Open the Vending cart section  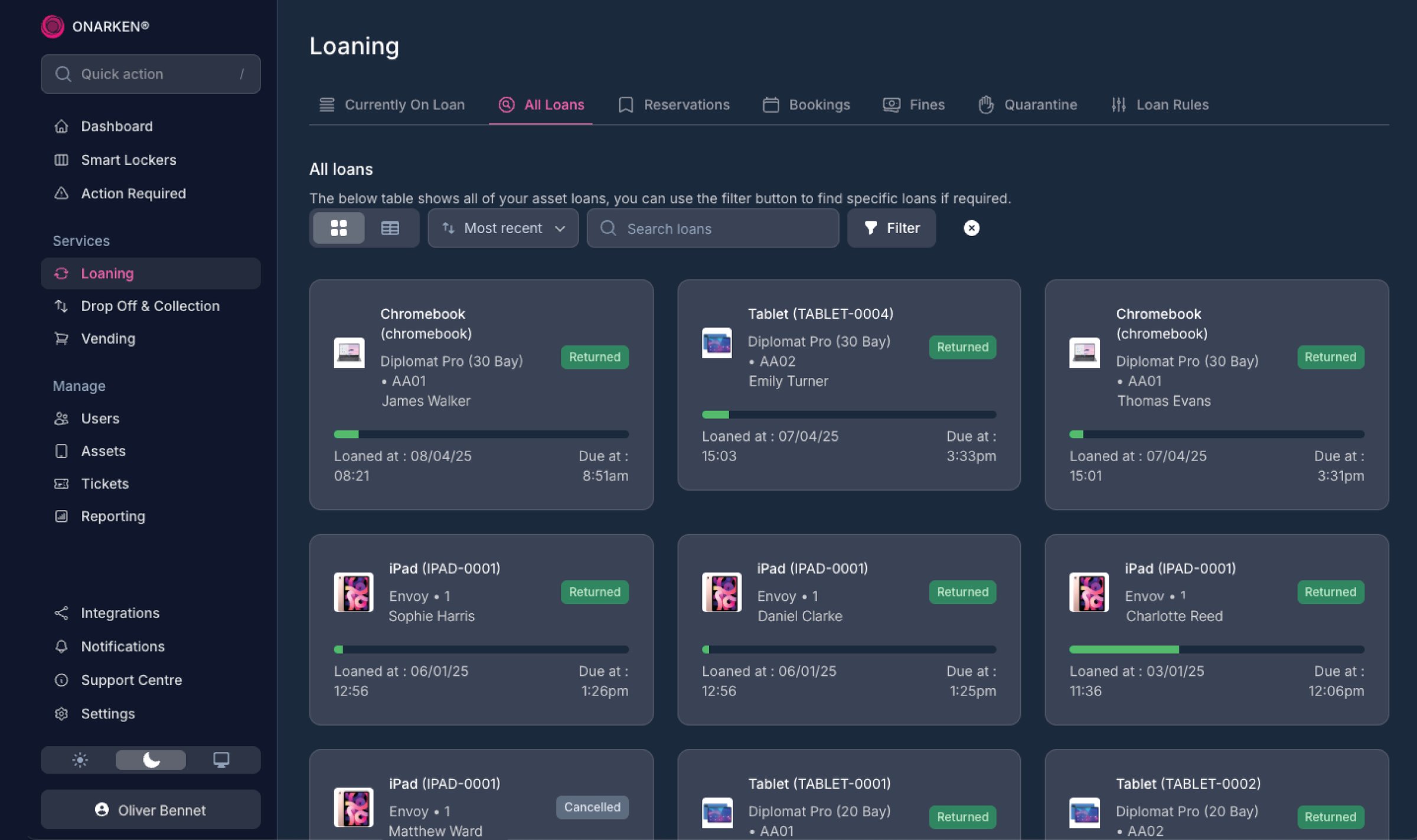pyautogui.click(x=107, y=338)
